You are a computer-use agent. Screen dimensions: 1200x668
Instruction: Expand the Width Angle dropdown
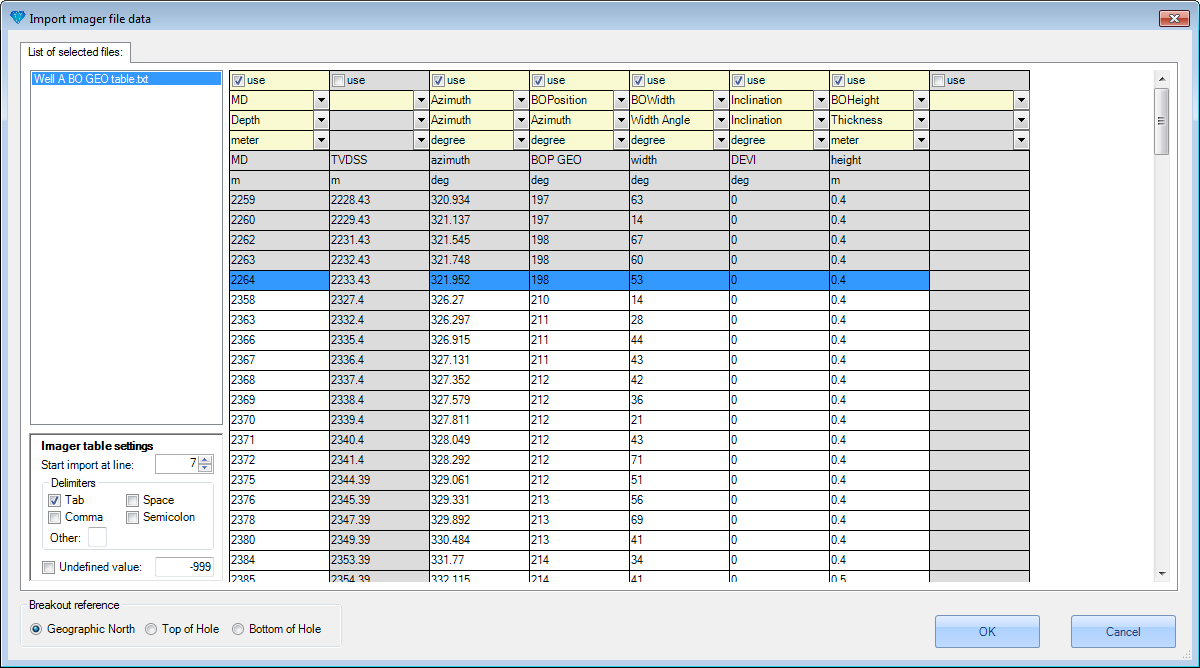(x=720, y=120)
